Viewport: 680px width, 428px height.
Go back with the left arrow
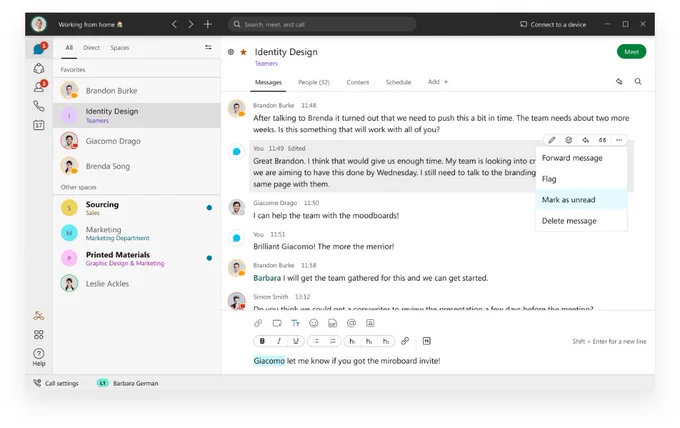(174, 24)
